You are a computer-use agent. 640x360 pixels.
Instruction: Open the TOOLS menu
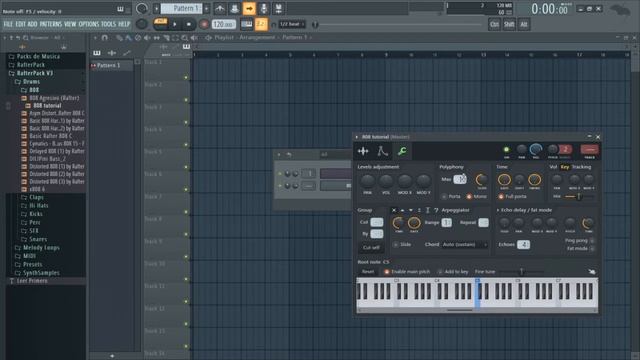point(109,24)
